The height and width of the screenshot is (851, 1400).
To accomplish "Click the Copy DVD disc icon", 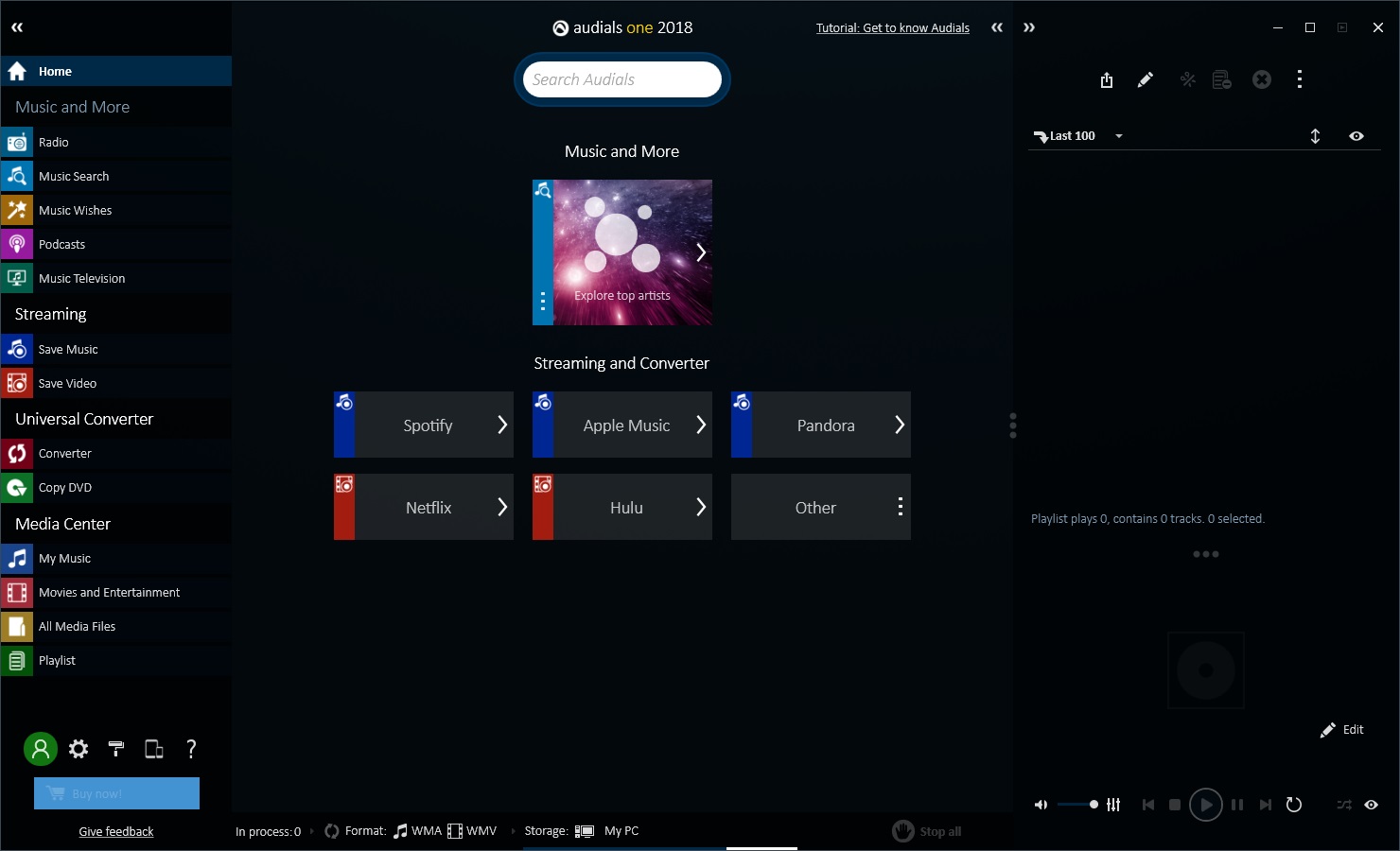I will [x=17, y=488].
